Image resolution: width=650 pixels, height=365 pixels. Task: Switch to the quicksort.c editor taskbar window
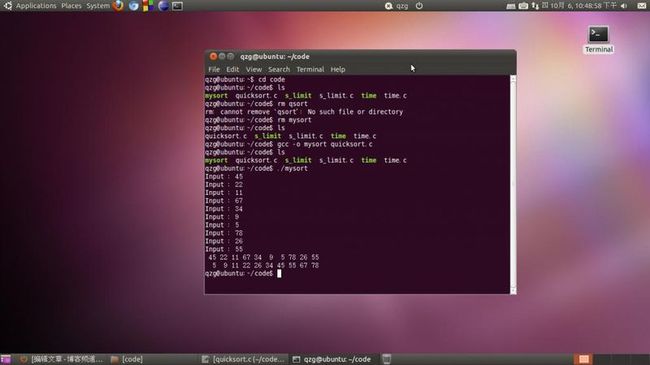pos(243,359)
